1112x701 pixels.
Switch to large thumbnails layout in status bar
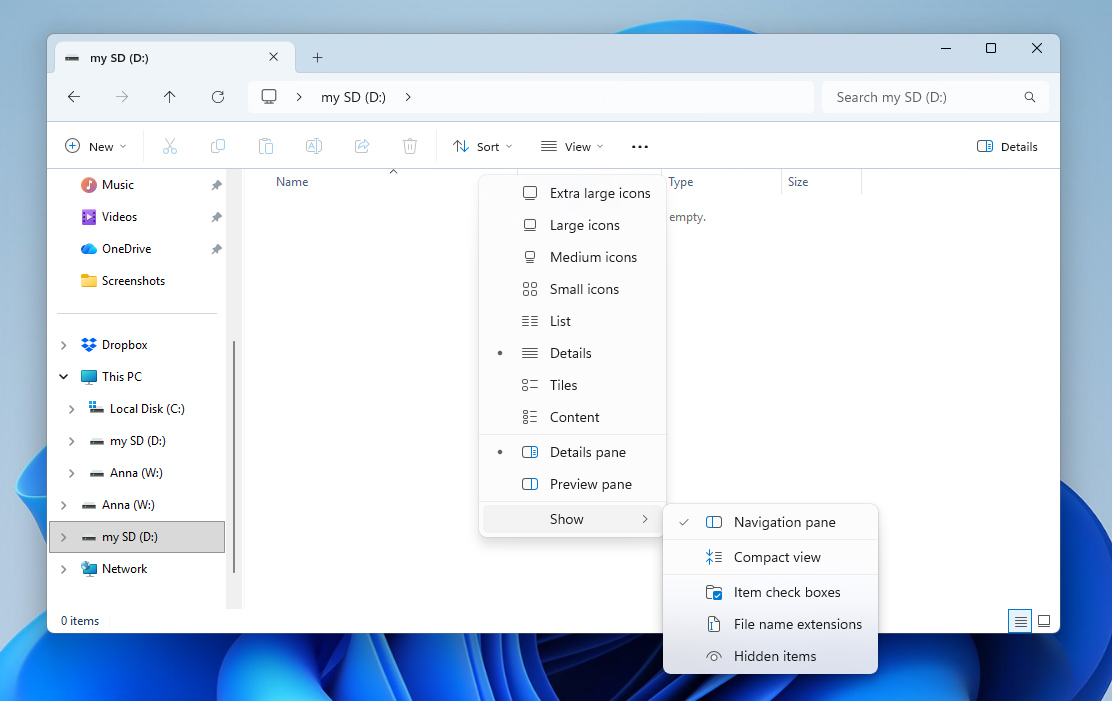1044,622
